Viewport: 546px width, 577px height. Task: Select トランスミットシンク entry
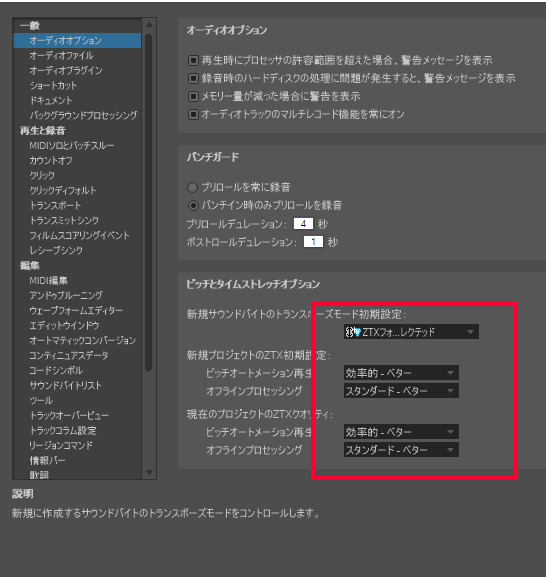point(64,220)
